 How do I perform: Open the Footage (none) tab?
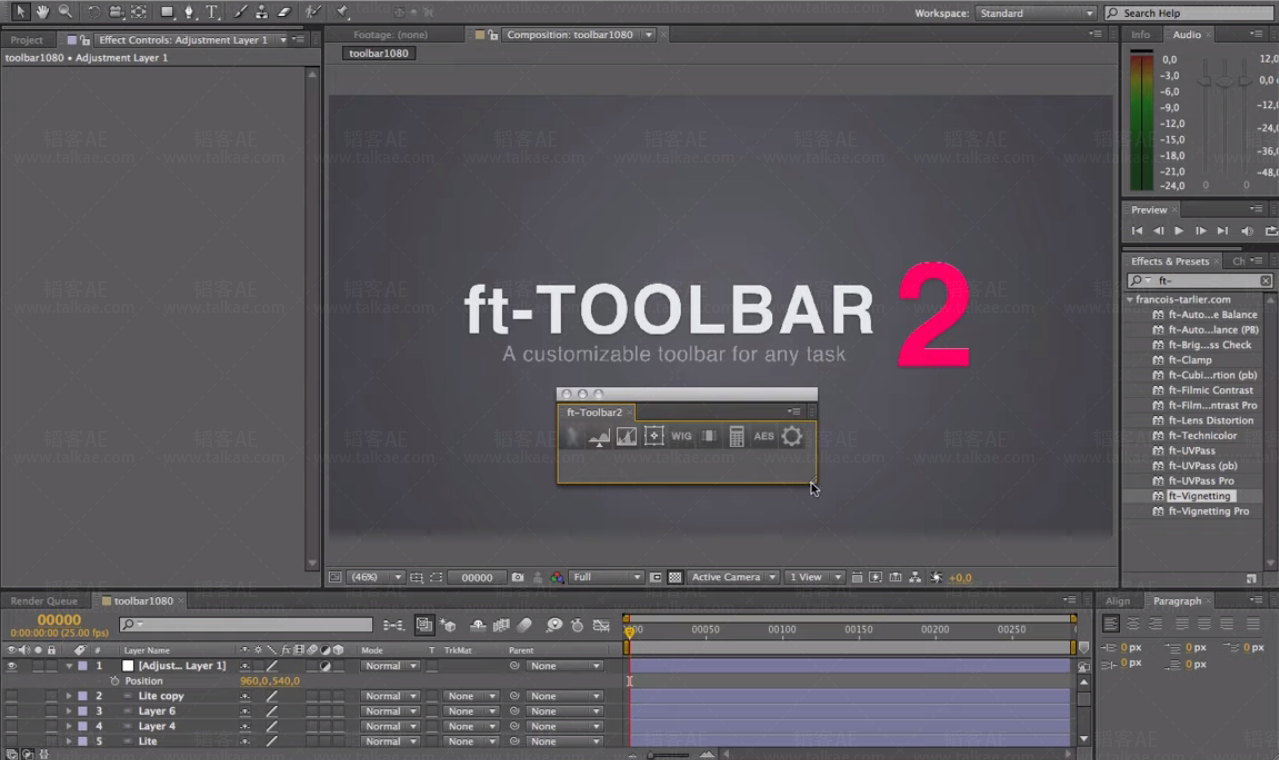[390, 34]
